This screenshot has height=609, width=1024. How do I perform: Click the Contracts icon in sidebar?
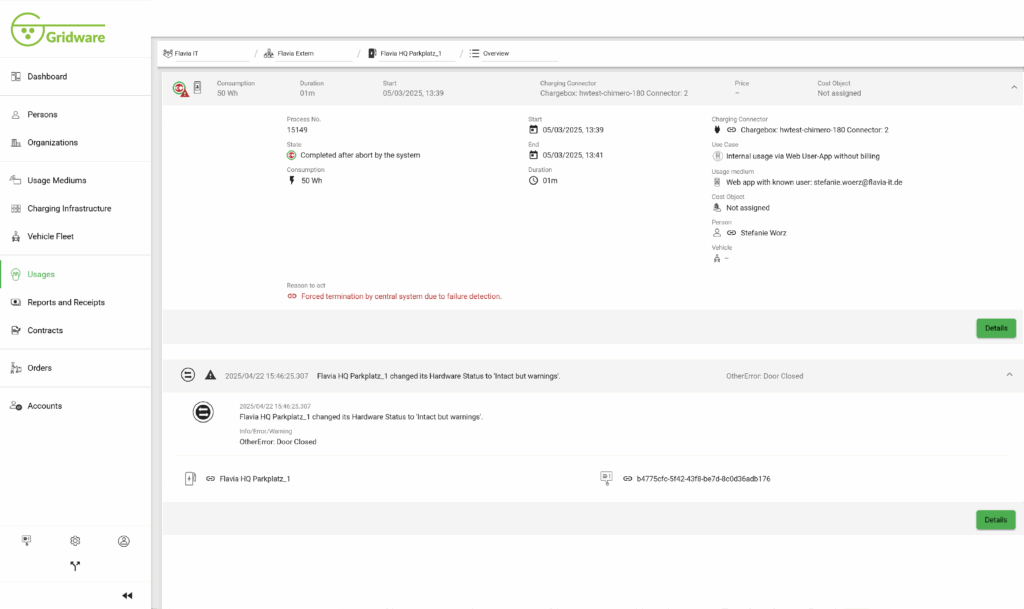click(x=16, y=330)
